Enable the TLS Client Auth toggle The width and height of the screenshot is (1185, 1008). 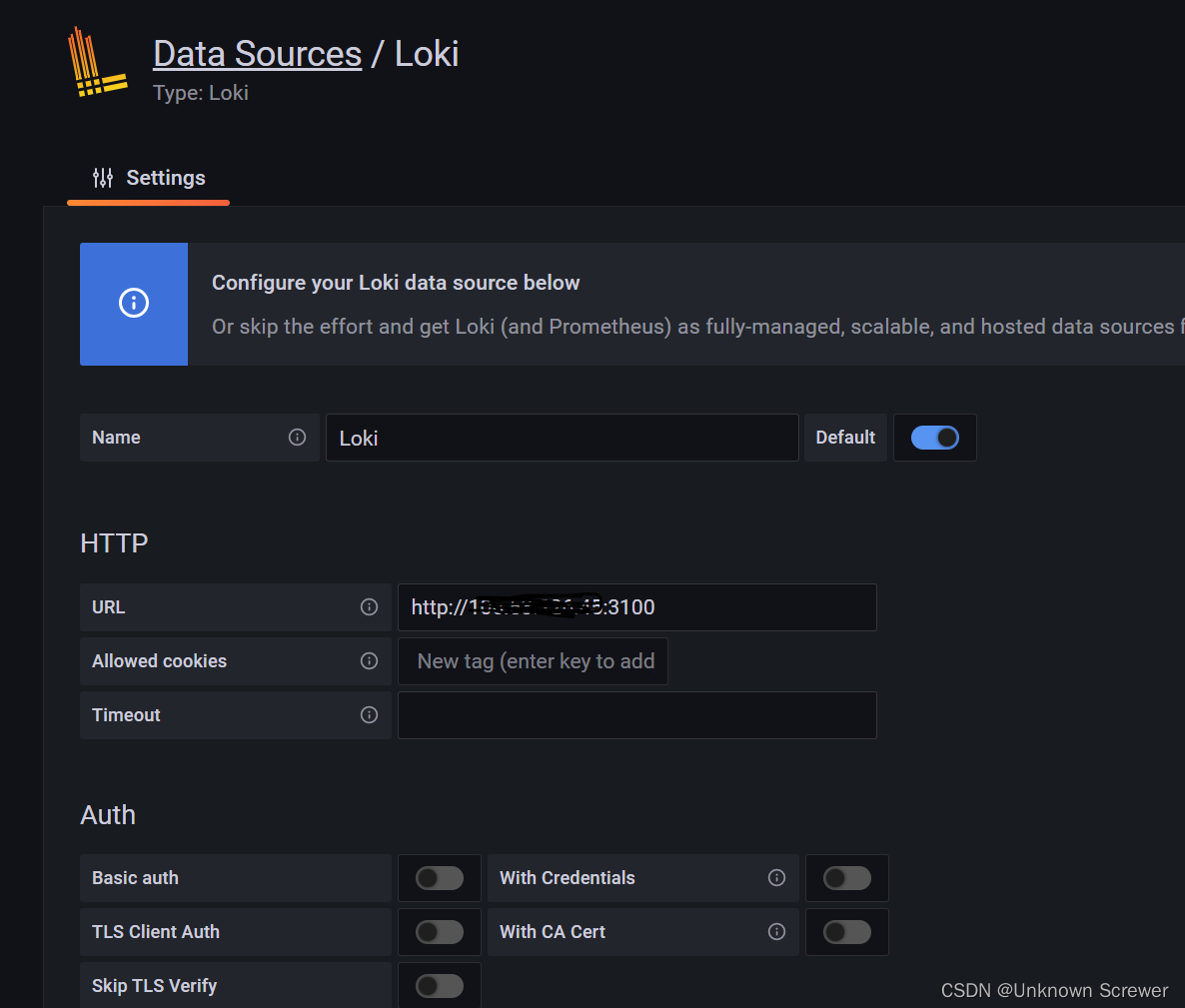440,932
